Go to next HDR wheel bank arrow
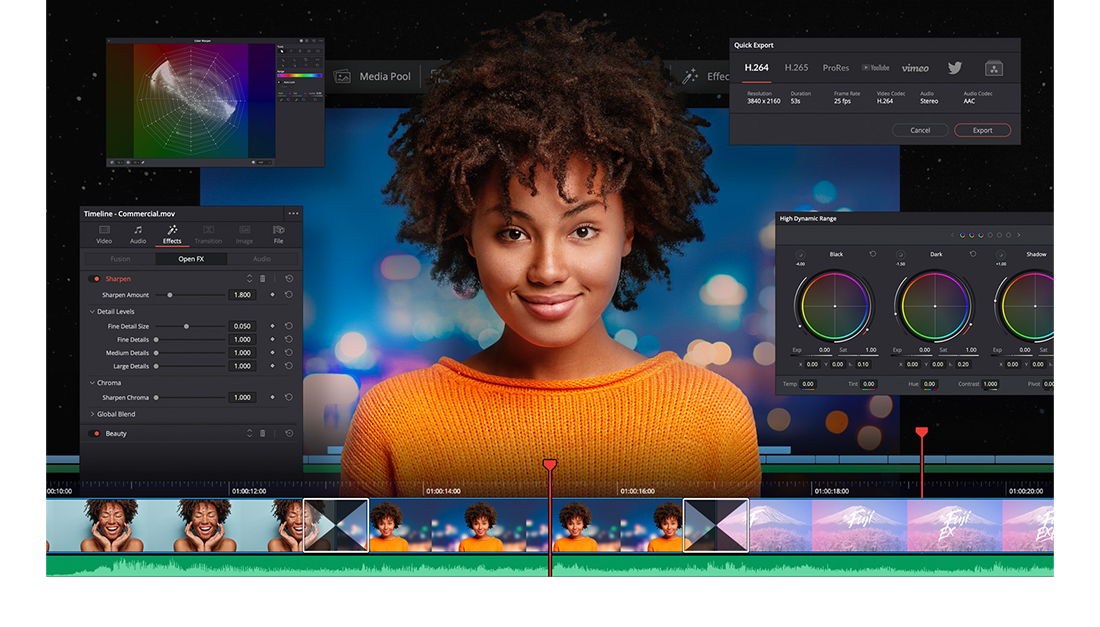Viewport: 1100px width, 627px height. (1019, 235)
